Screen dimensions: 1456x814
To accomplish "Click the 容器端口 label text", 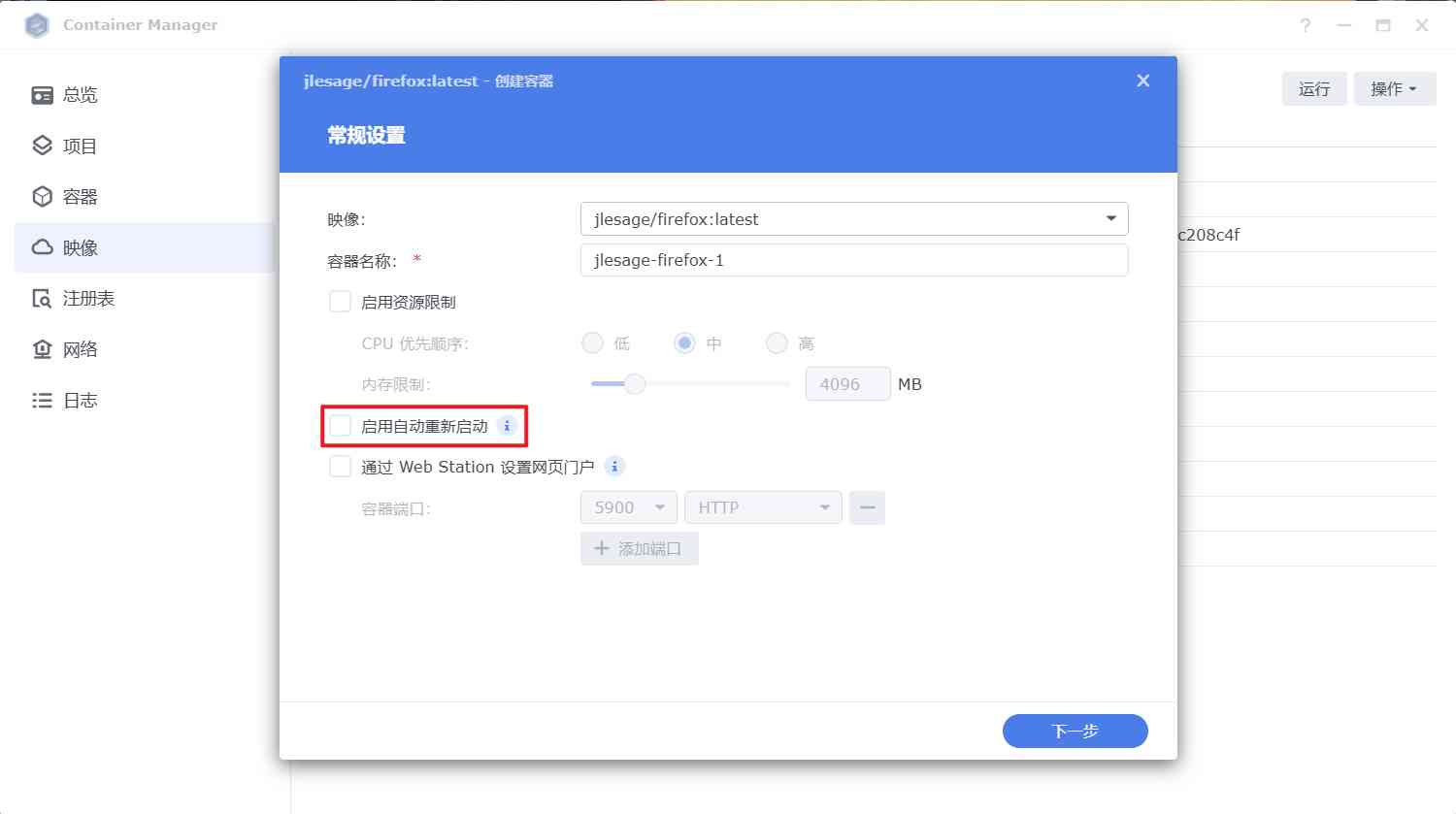I will point(396,508).
